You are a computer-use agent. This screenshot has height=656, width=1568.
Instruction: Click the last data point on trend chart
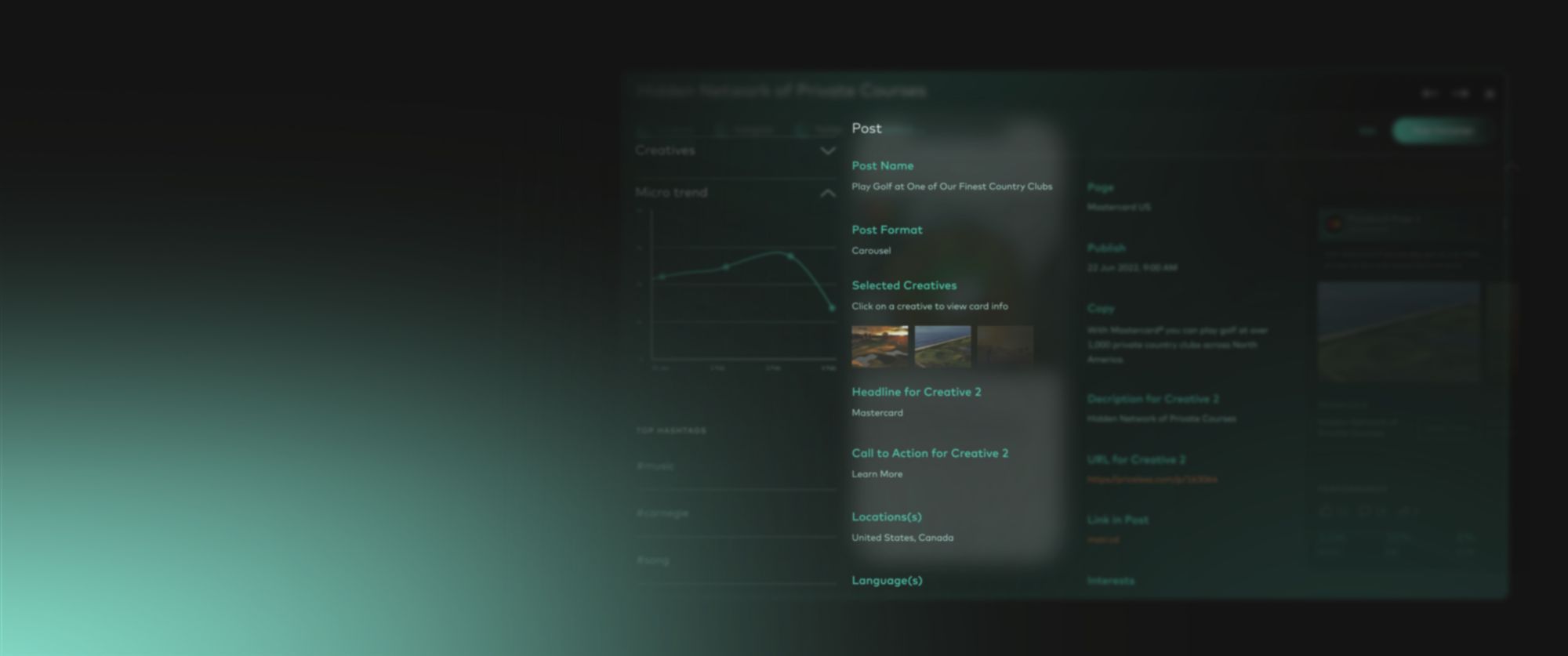click(832, 308)
